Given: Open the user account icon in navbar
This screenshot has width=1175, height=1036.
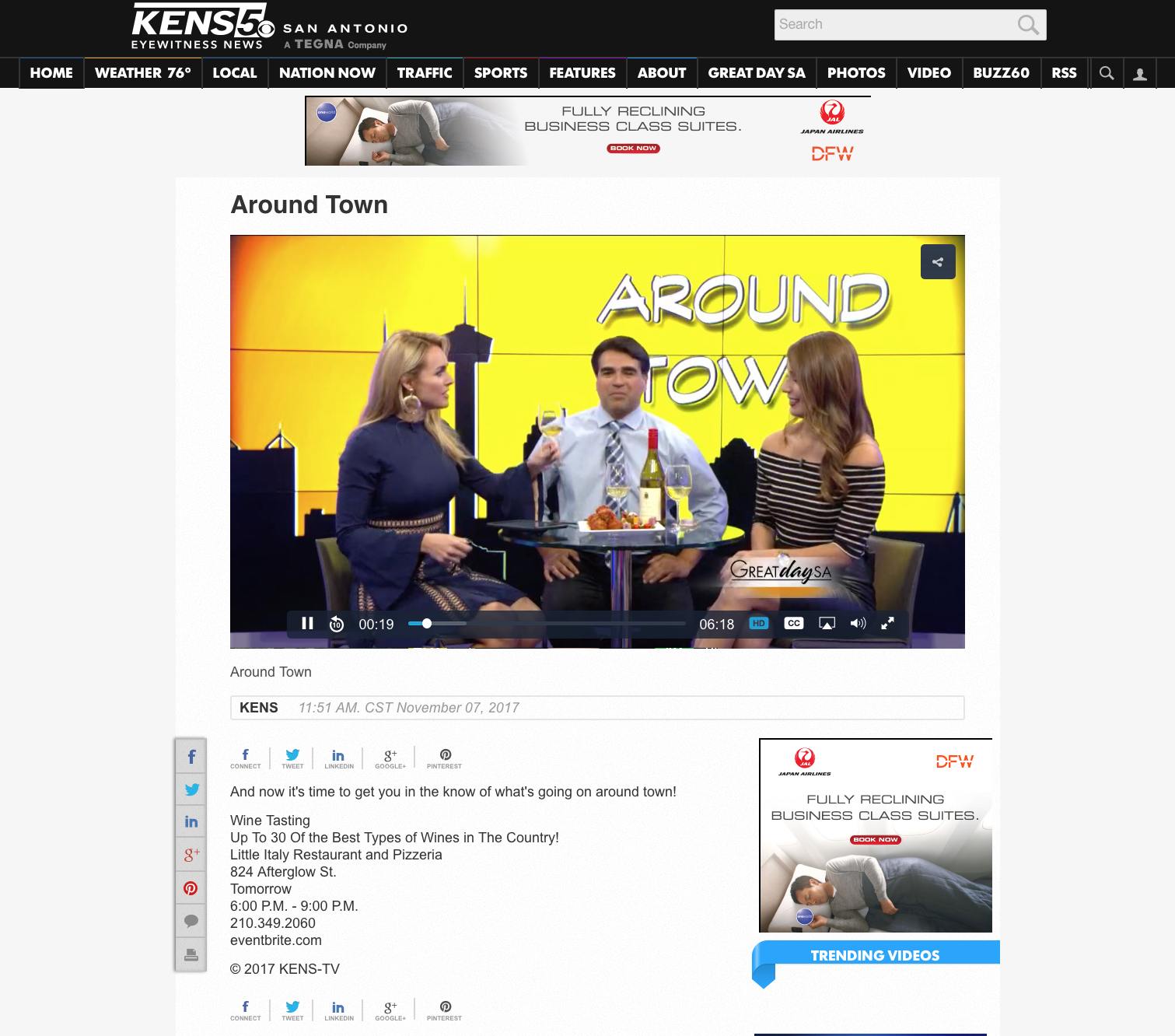Looking at the screenshot, I should point(1140,74).
